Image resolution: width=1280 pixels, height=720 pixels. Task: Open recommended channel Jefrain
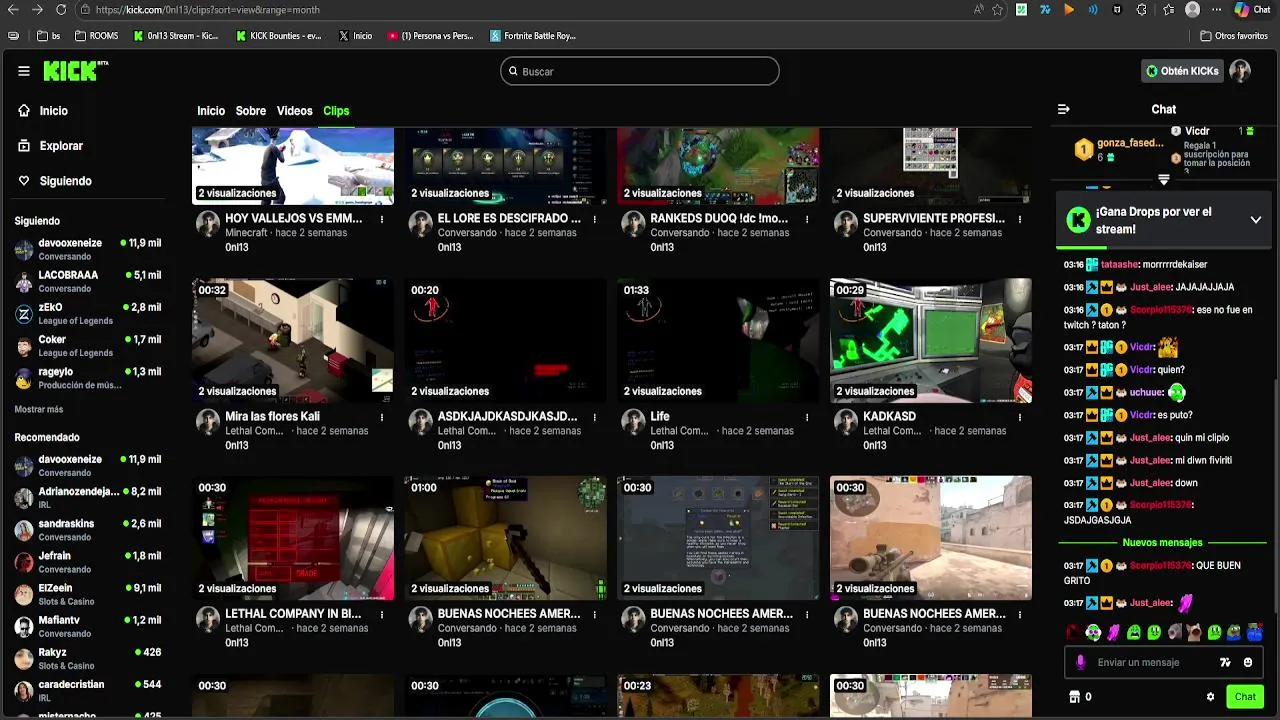click(x=88, y=562)
